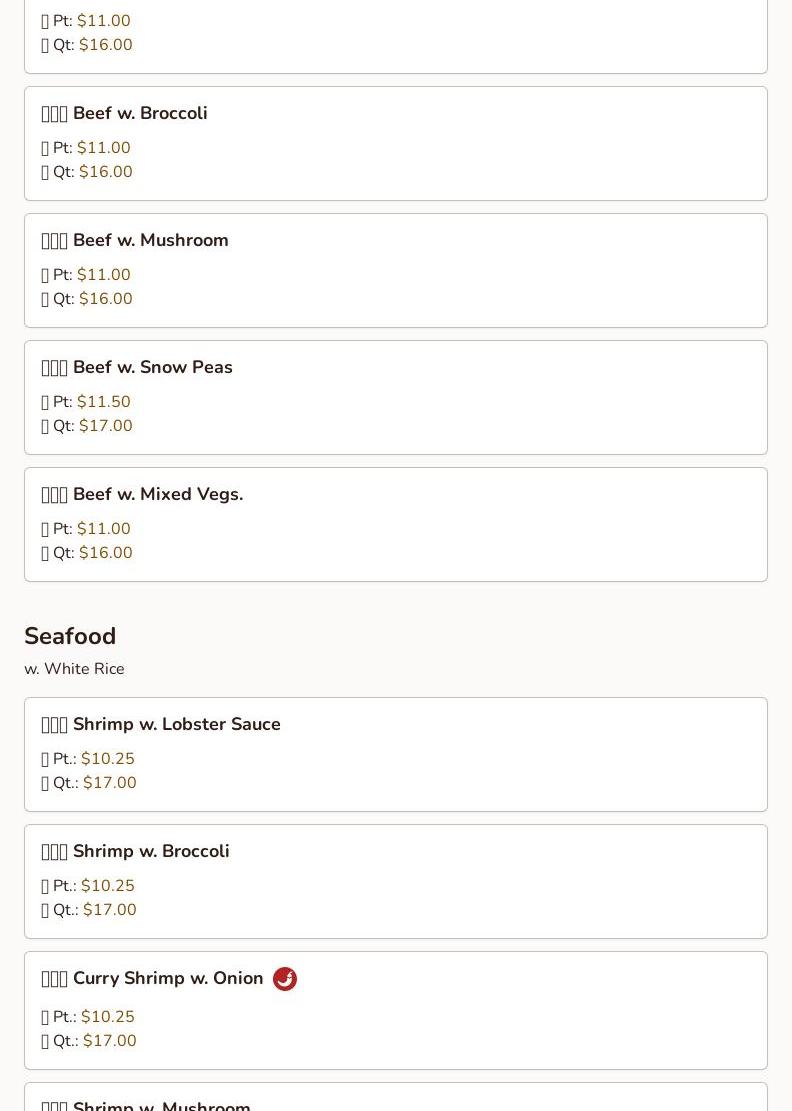This screenshot has height=1111, width=792.
Task: Open the Beef w. Broccoli item
Action: point(140,114)
